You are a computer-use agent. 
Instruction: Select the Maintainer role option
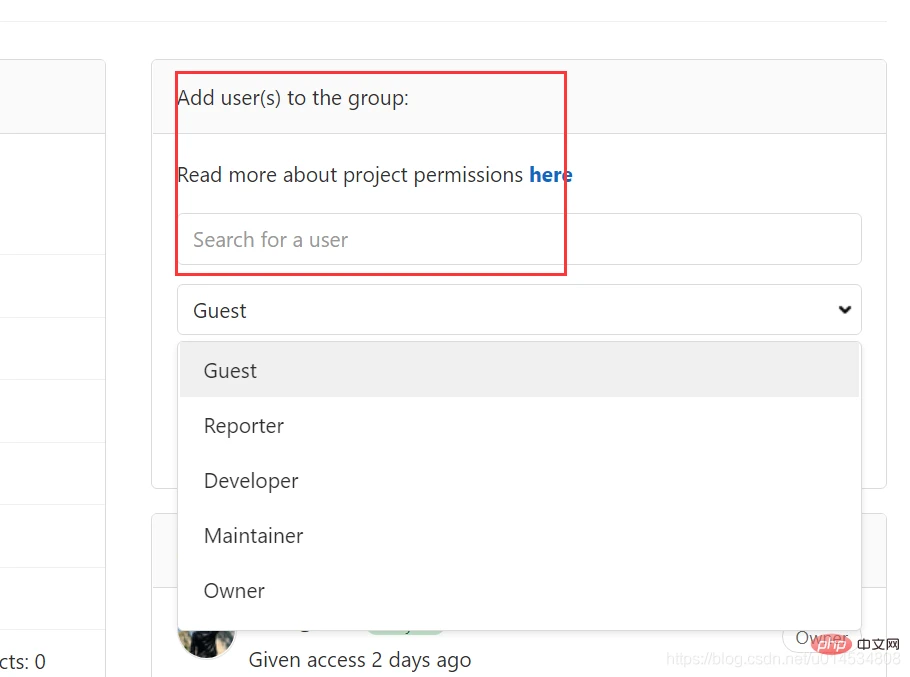click(254, 536)
